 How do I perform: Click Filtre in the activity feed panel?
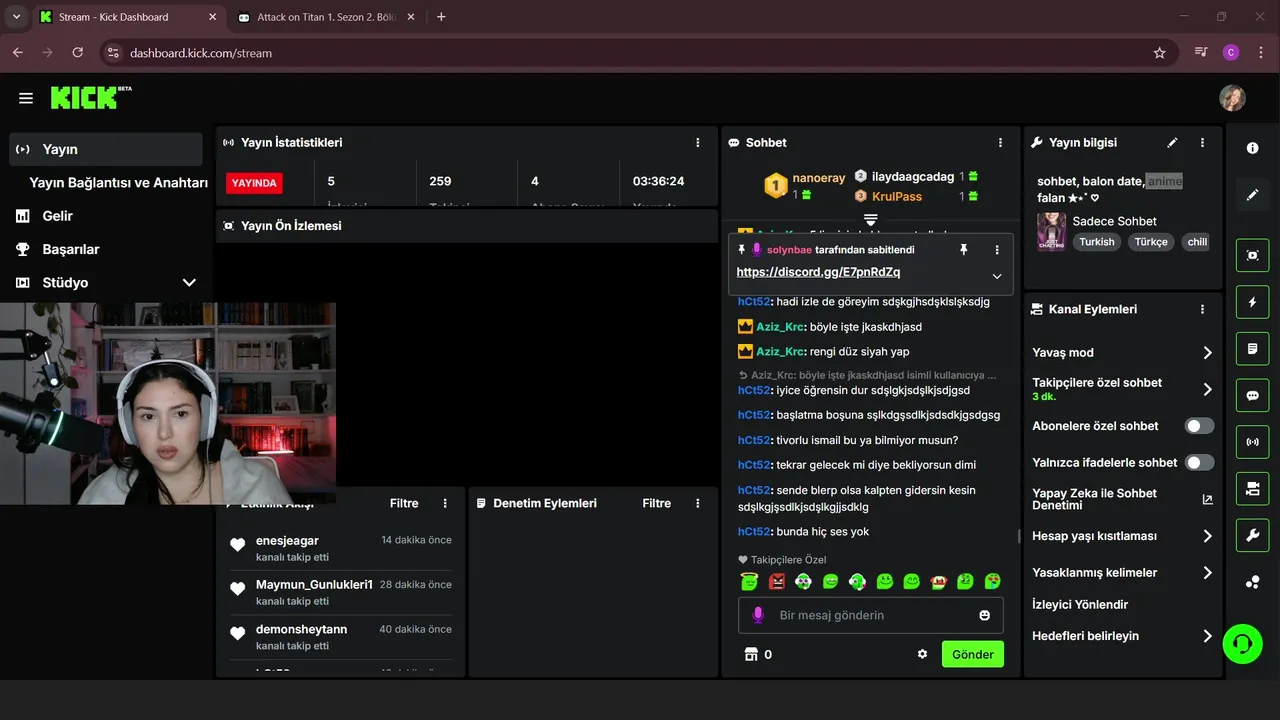[404, 503]
